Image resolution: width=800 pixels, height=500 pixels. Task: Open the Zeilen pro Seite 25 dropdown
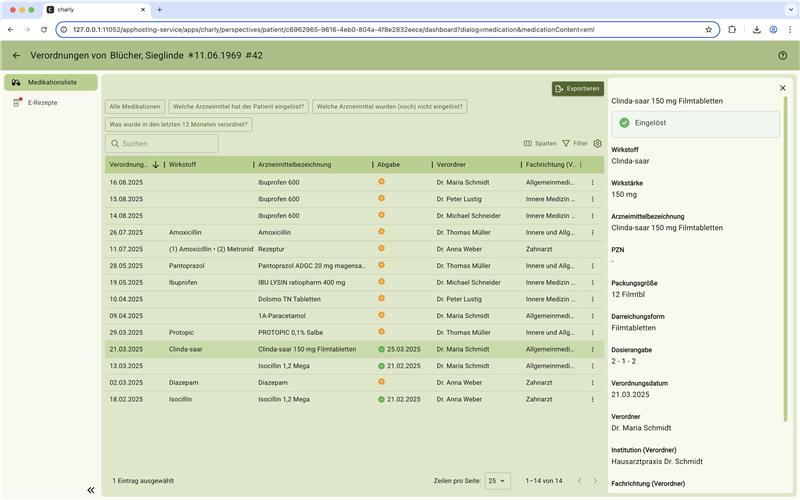[497, 481]
